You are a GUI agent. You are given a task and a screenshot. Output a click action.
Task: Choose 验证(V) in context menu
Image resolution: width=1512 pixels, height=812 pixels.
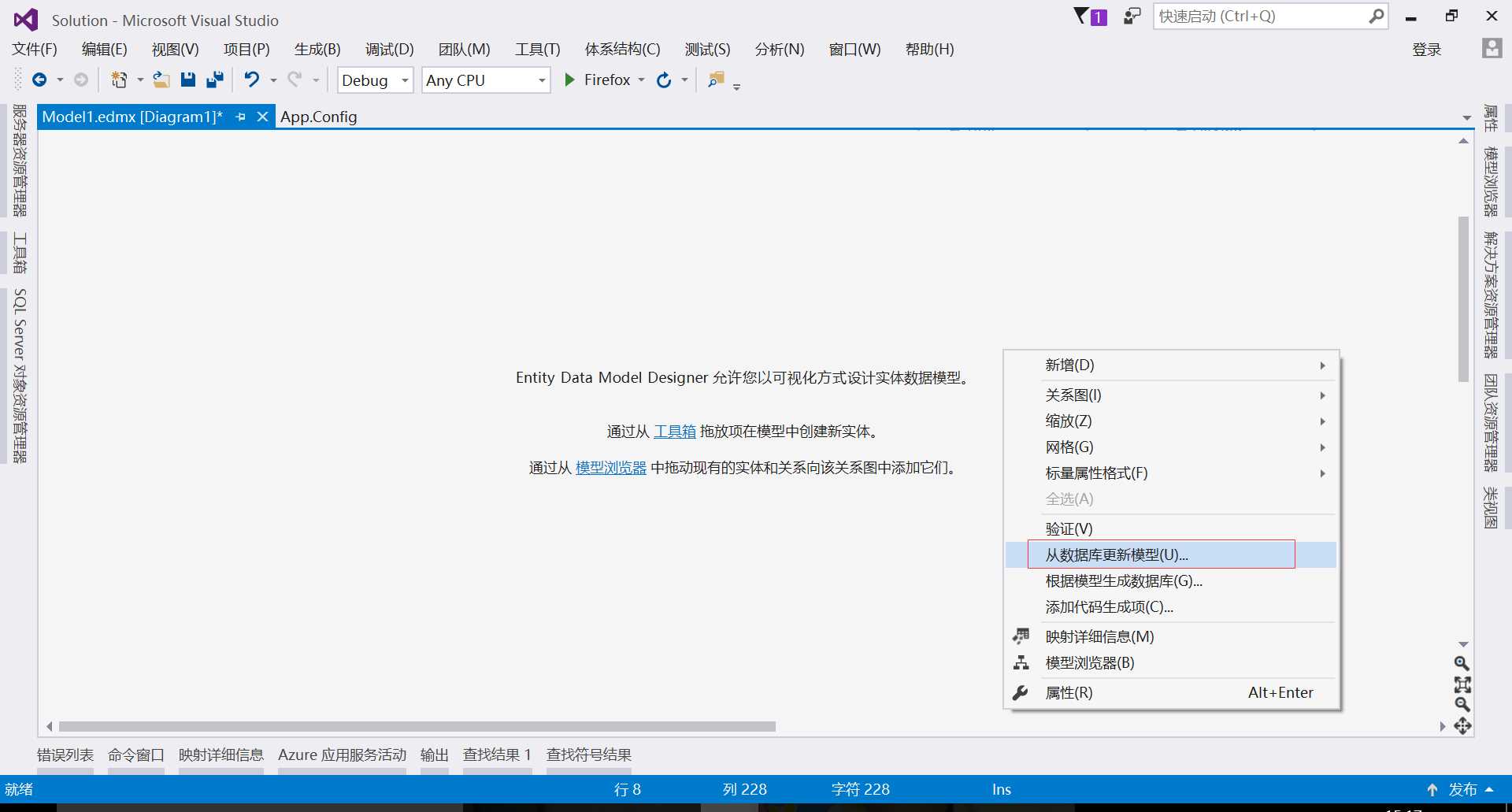(1171, 529)
